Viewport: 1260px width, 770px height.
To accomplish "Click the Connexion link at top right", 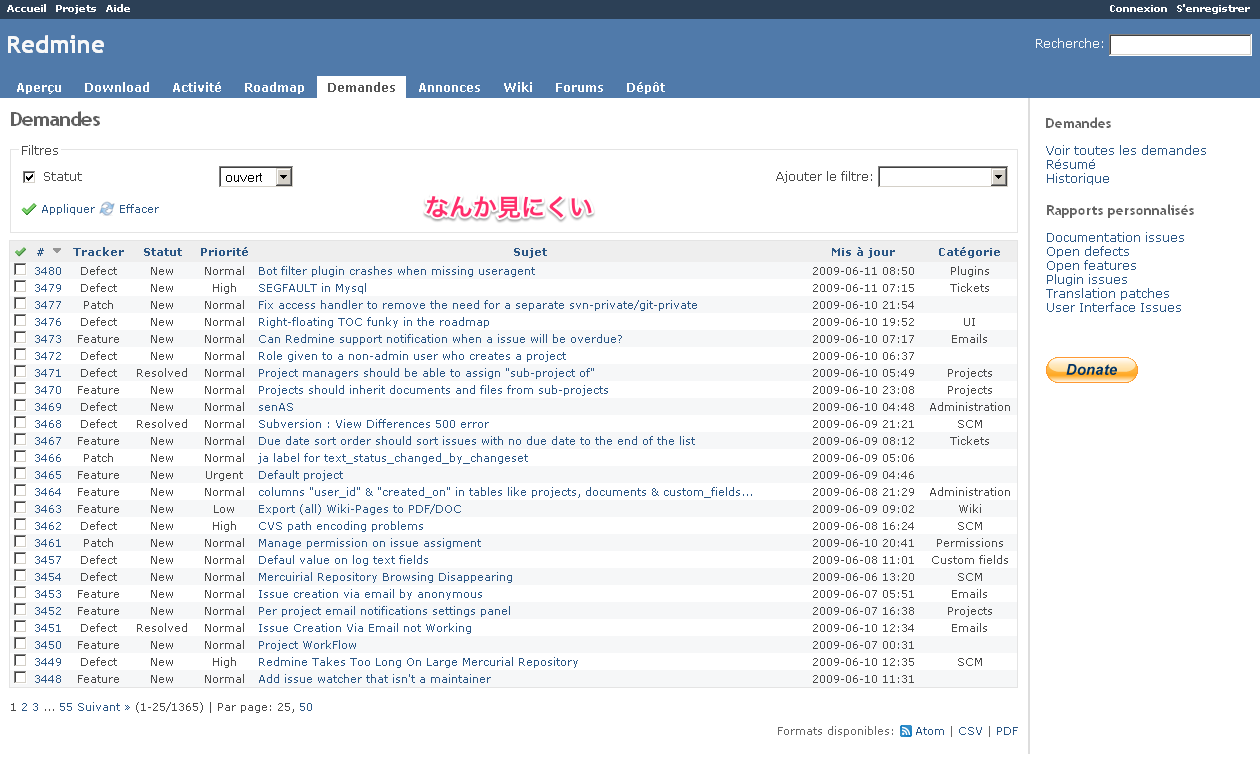I will (x=1138, y=8).
